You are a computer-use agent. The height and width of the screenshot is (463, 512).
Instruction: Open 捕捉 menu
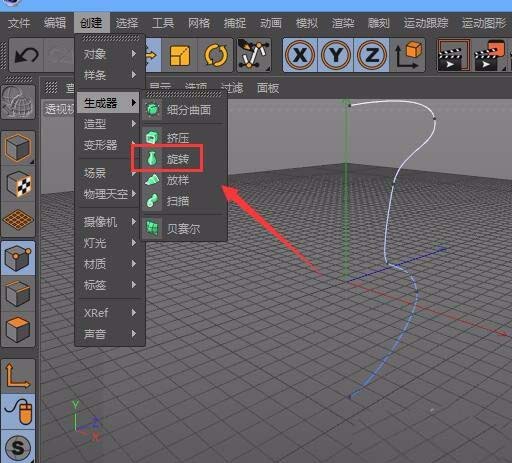[235, 23]
